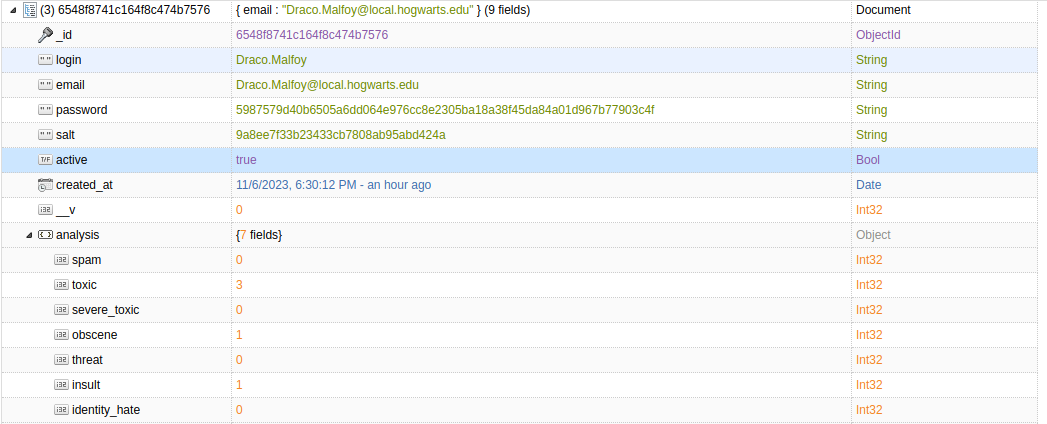Click the Date type cell
The image size is (1047, 424).
[x=868, y=185]
